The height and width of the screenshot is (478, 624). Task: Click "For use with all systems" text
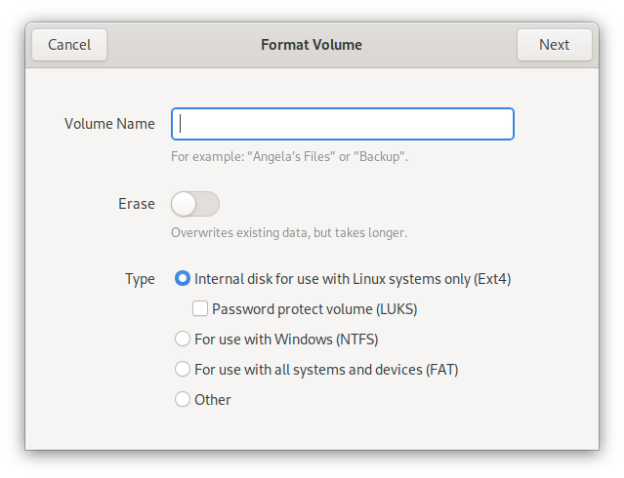click(x=326, y=369)
